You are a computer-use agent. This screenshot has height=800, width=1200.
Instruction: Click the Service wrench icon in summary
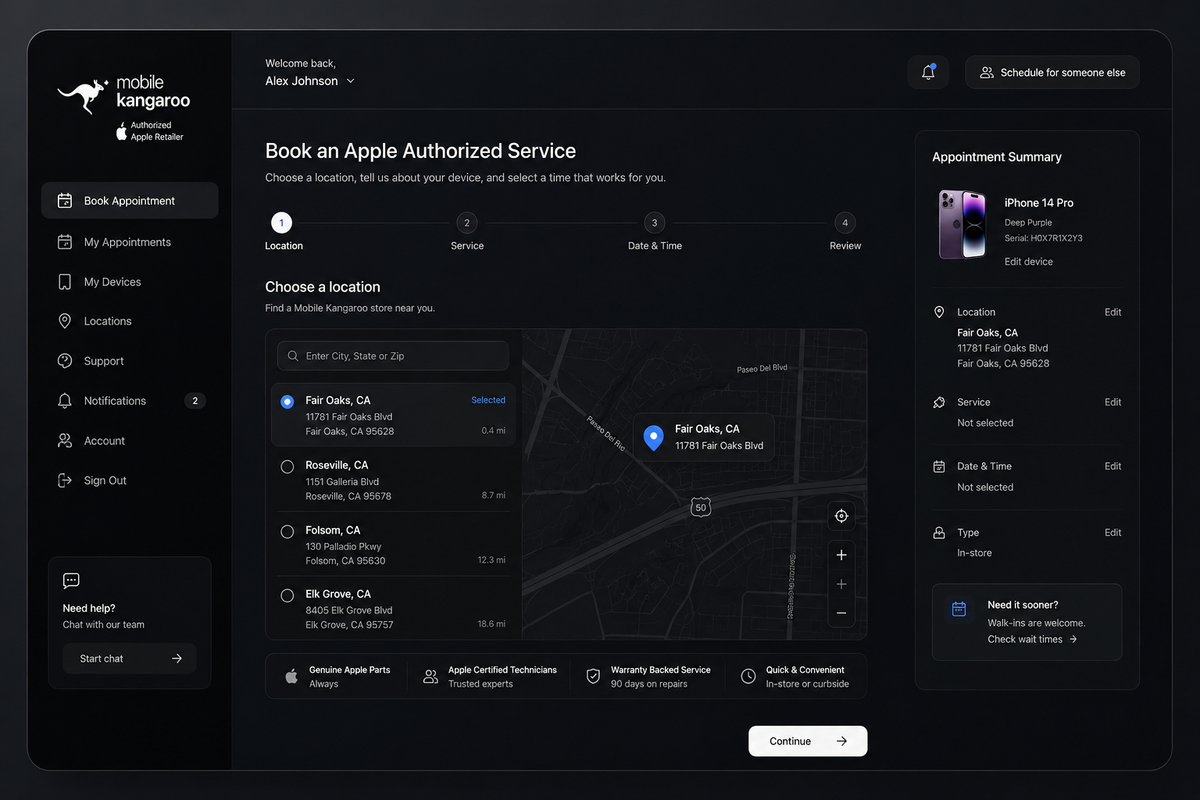[939, 402]
